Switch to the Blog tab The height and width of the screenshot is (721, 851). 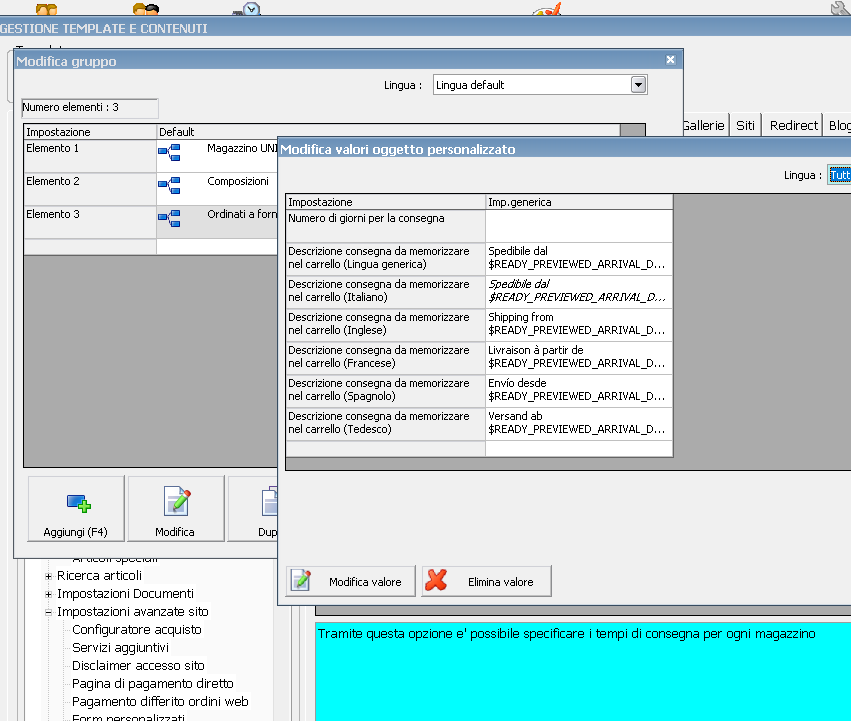838,125
